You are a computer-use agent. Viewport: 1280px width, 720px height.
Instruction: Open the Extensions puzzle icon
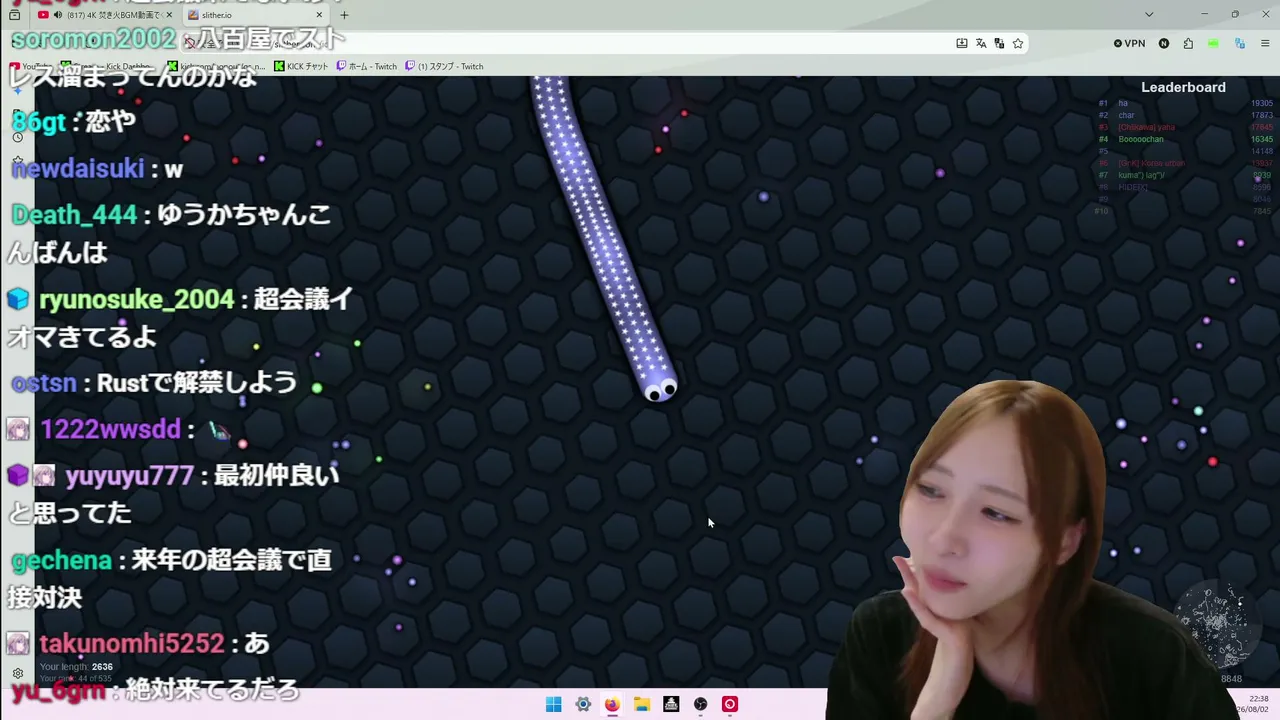[x=1188, y=43]
